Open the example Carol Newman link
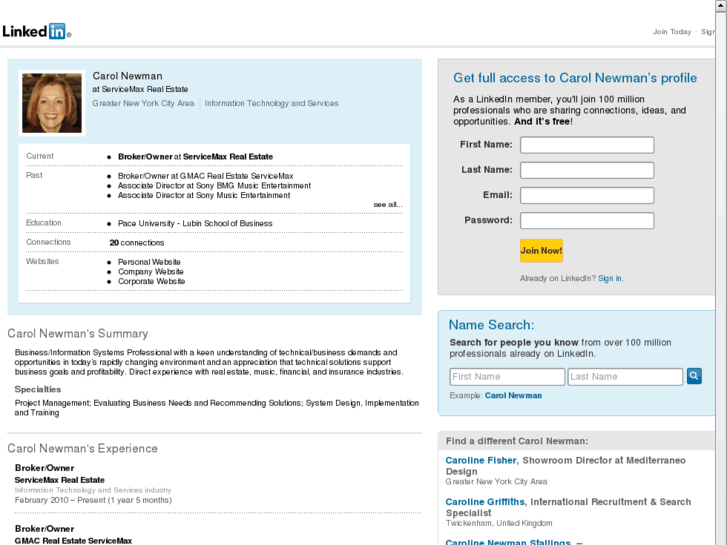 (513, 396)
